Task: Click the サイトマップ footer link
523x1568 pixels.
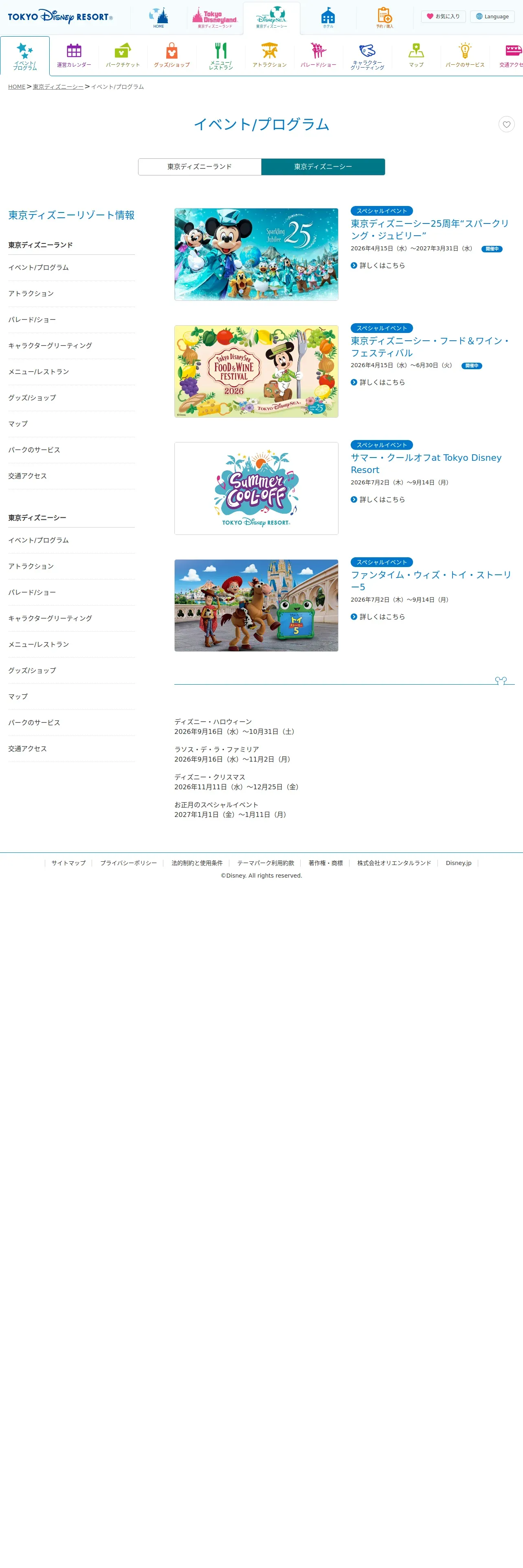Action: tap(68, 863)
